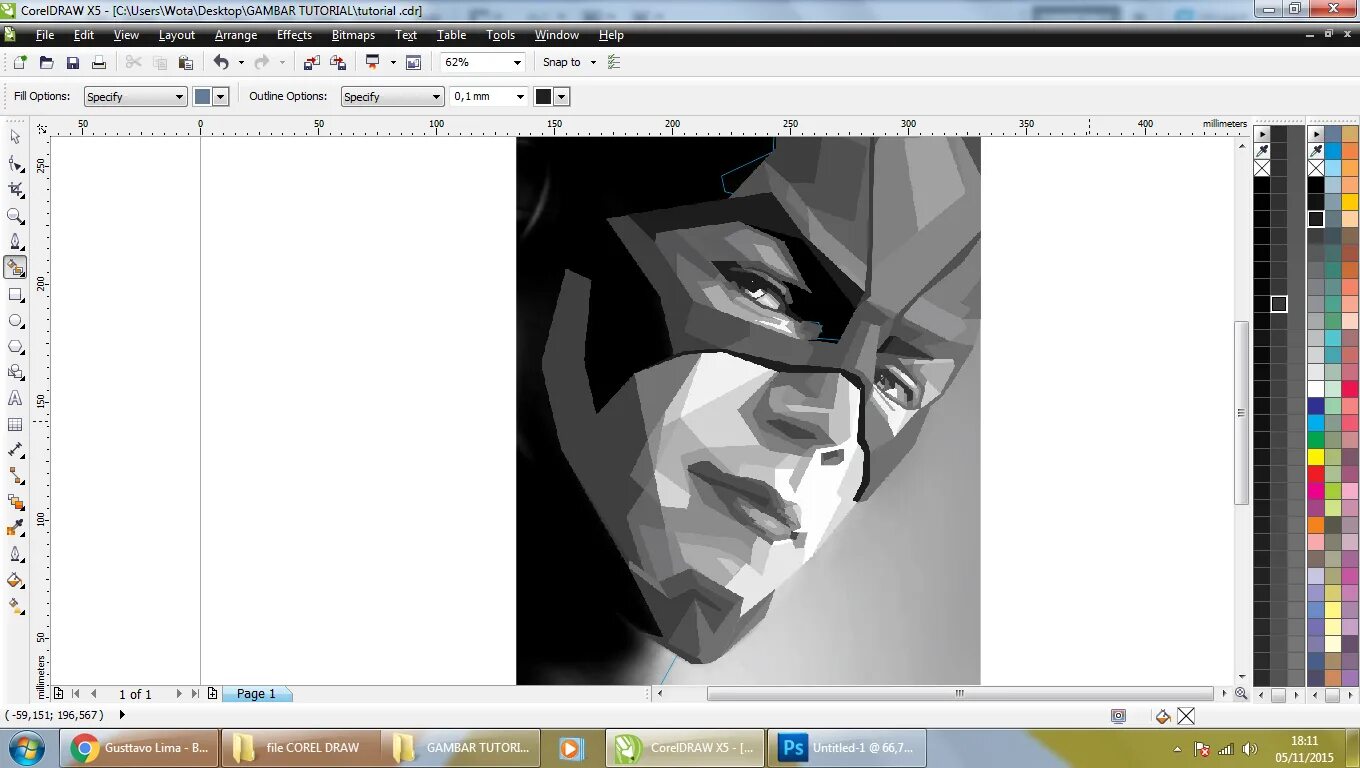
Task: Click the New document icon
Action: pos(20,62)
